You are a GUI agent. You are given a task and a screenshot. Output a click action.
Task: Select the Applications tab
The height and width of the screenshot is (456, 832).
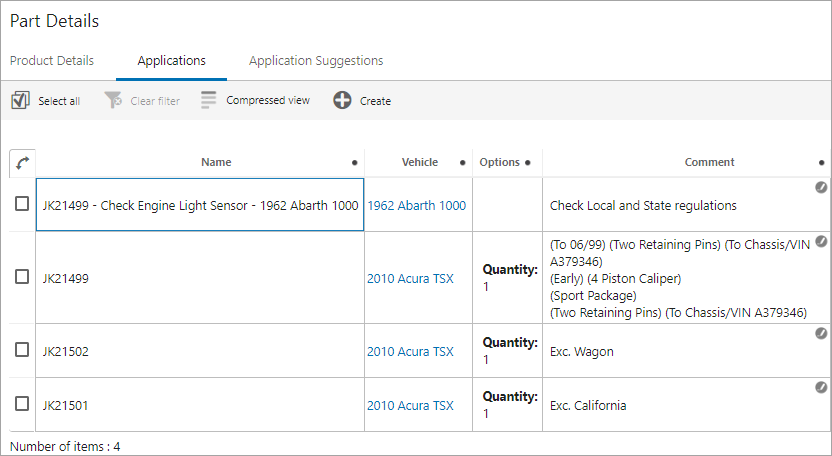click(171, 61)
